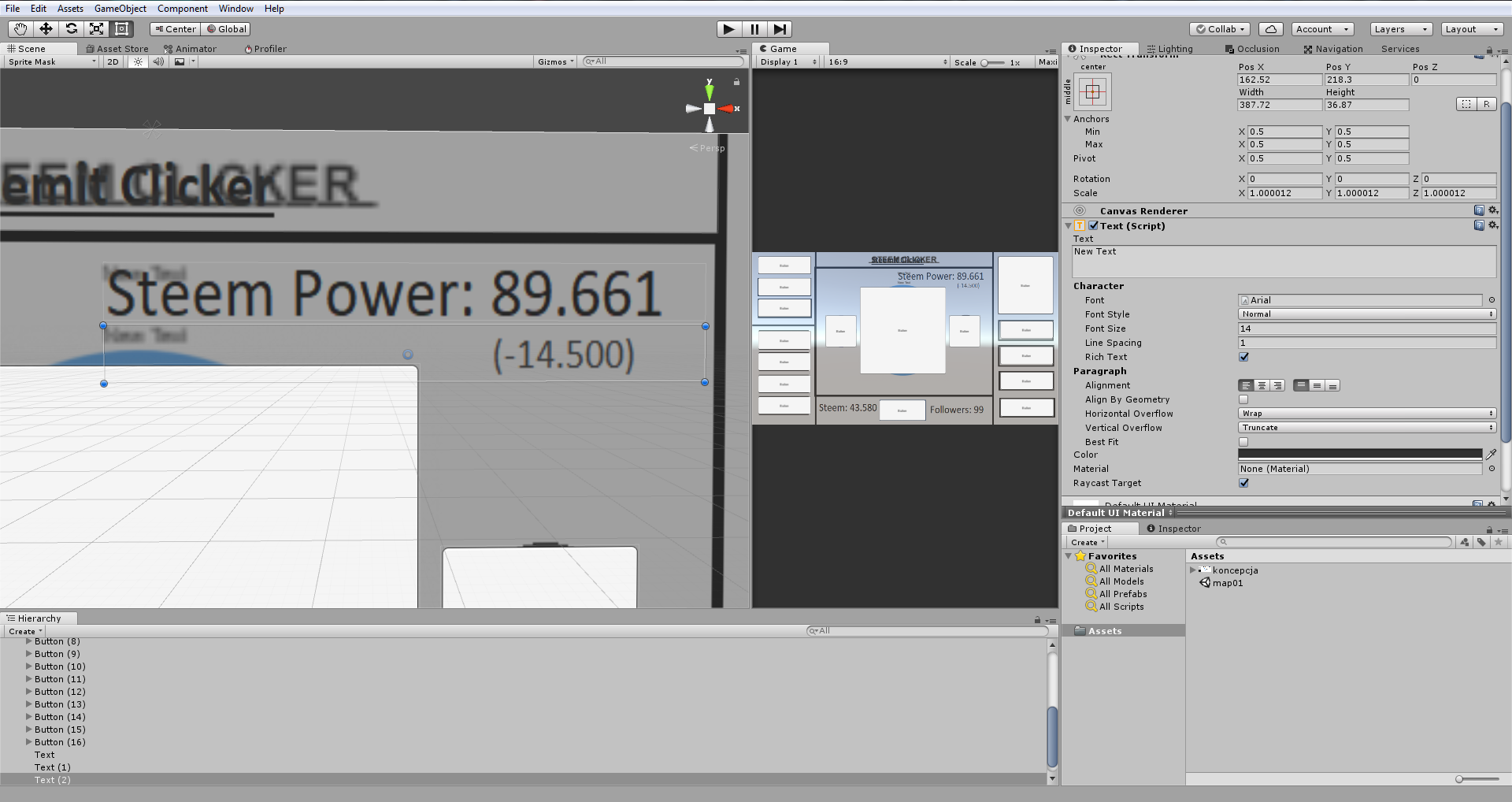Enable the Best Fit checkbox
Screen dimensions: 1512x802
pos(1243,442)
